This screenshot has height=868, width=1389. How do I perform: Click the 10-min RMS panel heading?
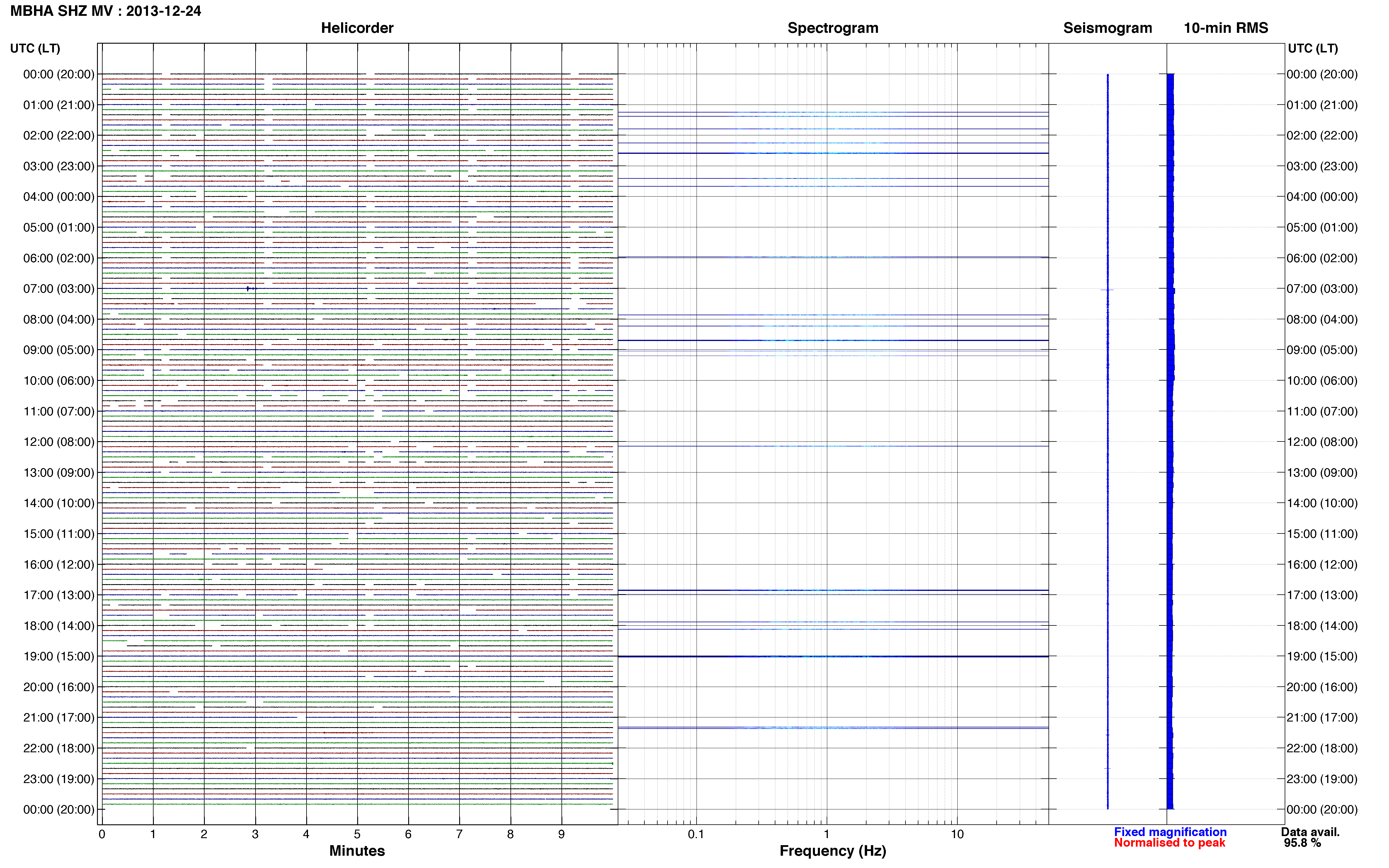click(1226, 28)
